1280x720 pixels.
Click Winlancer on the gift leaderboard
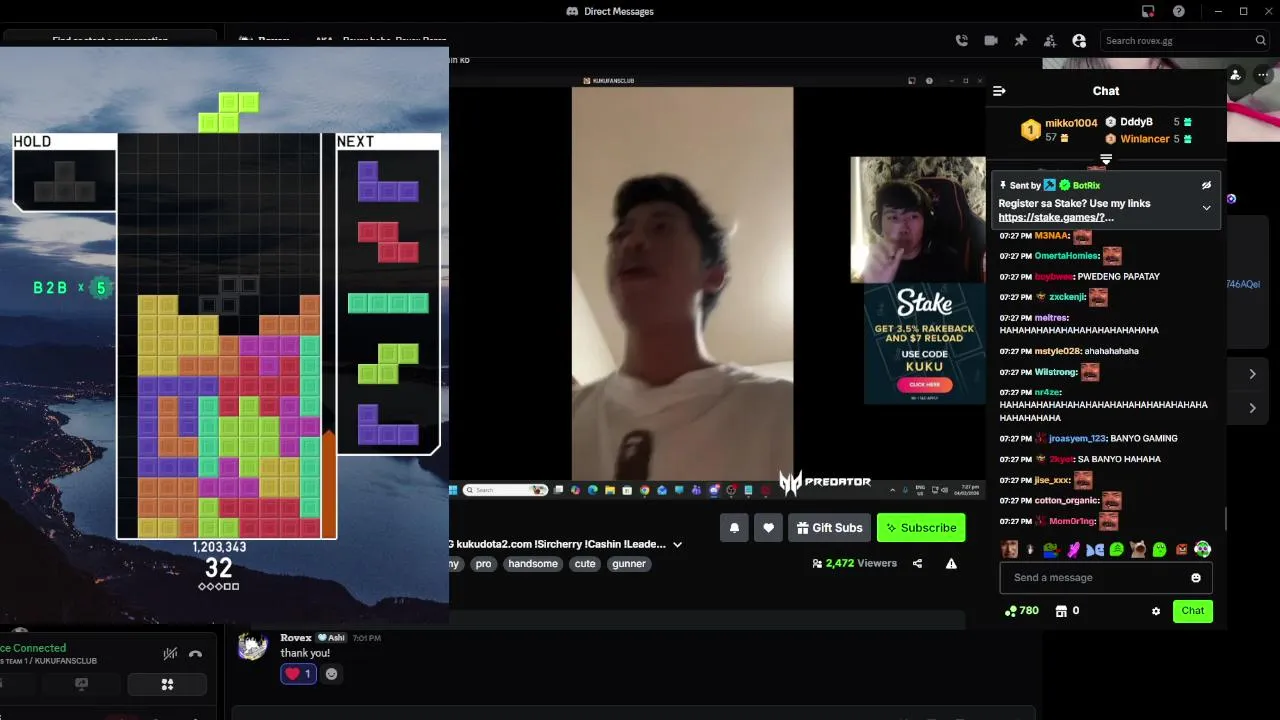1145,139
